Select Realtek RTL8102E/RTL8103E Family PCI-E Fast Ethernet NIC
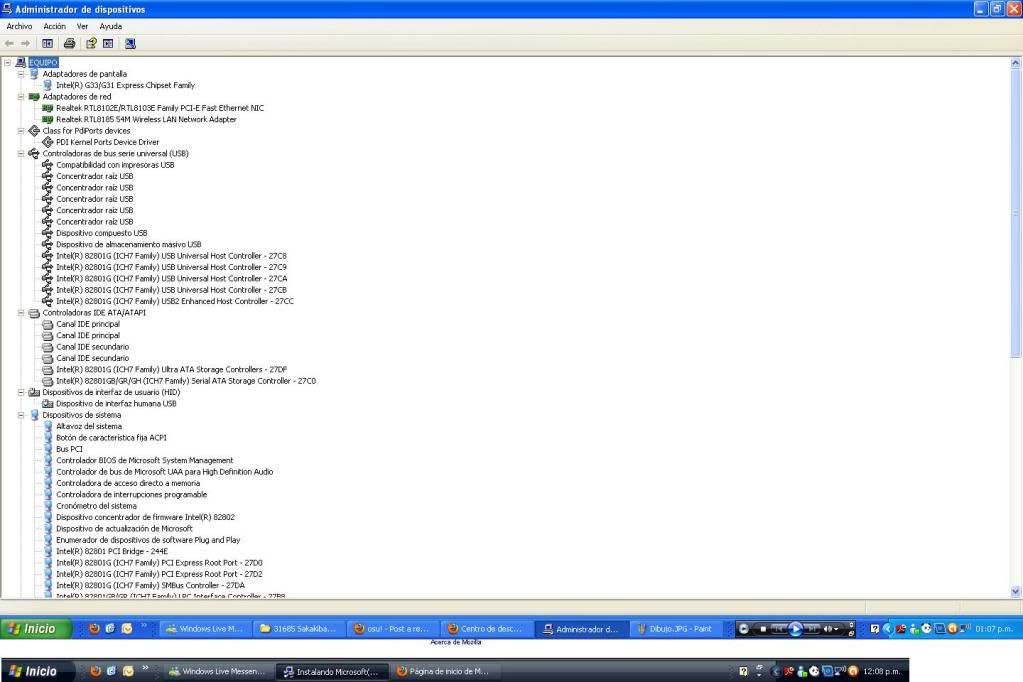The width and height of the screenshot is (1023, 682). point(160,108)
